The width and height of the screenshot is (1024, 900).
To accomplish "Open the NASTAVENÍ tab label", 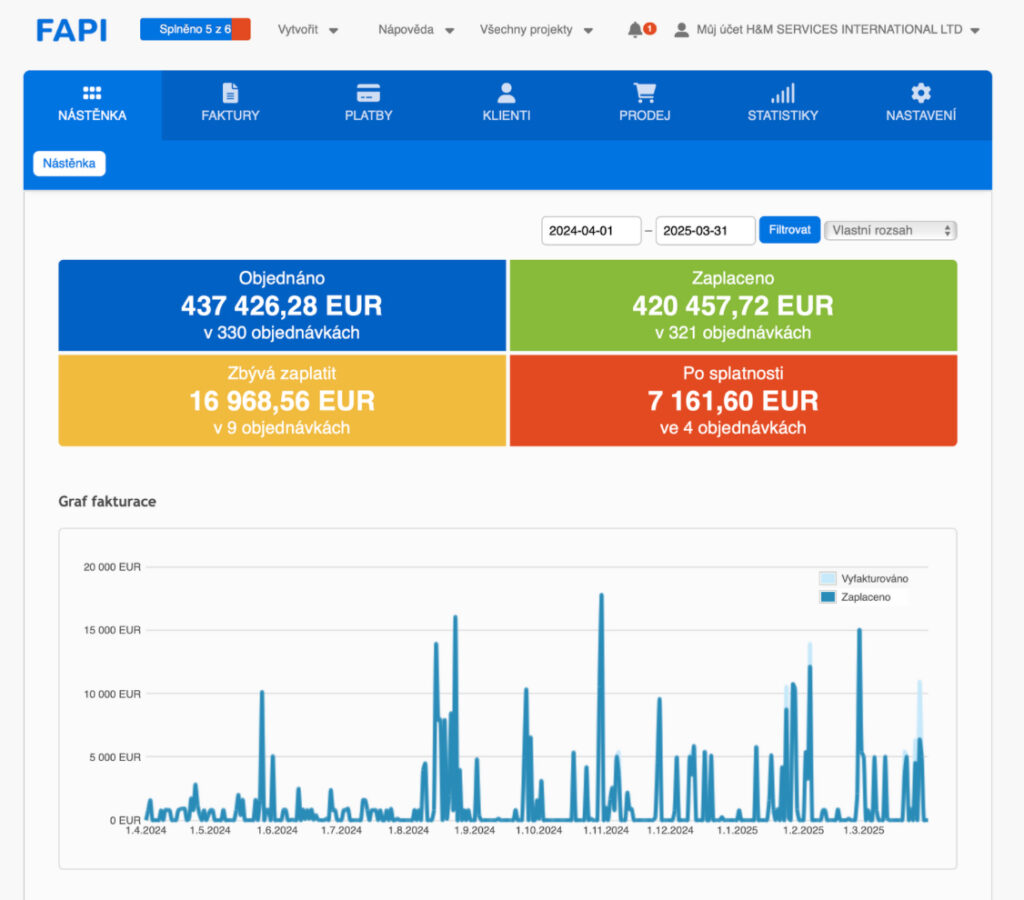I will tap(921, 116).
